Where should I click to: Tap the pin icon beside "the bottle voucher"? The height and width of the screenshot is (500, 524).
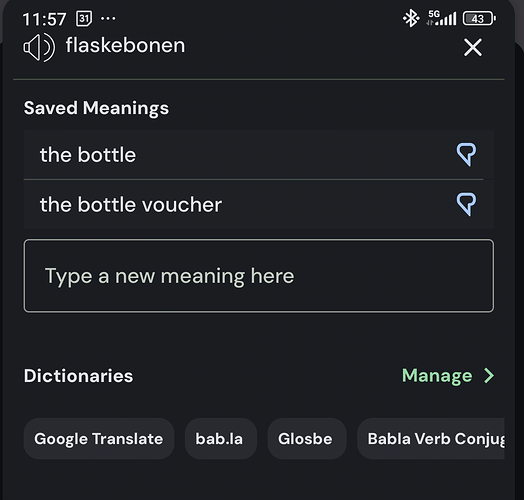click(466, 204)
